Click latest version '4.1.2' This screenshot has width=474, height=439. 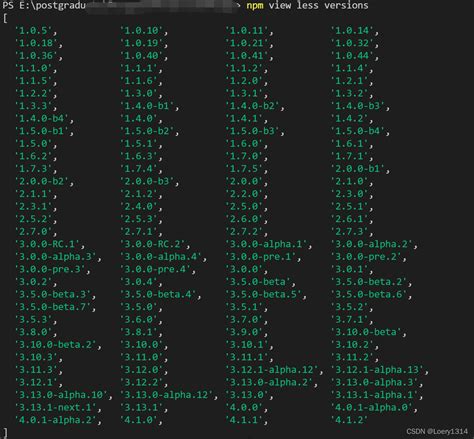(x=349, y=420)
